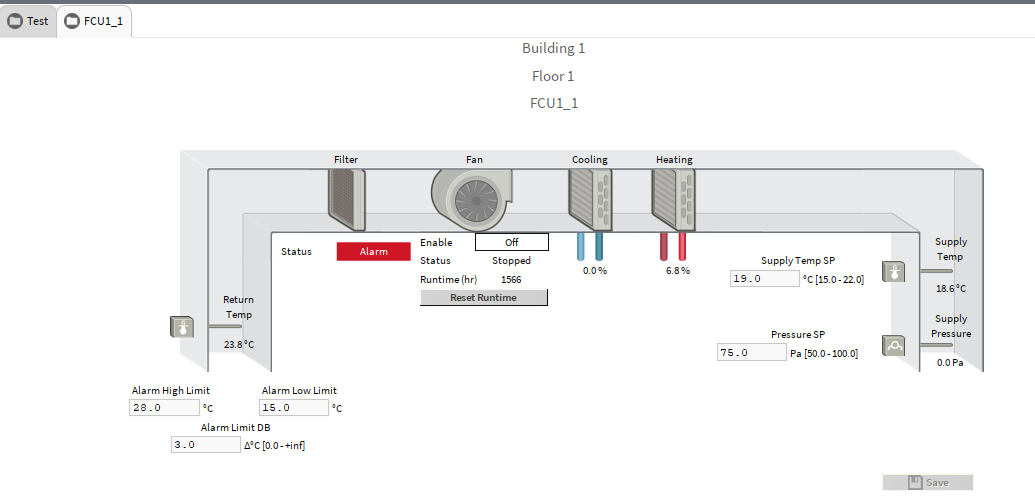Viewport: 1035px width, 502px height.
Task: Click the Pressure SP input field
Action: 752,352
